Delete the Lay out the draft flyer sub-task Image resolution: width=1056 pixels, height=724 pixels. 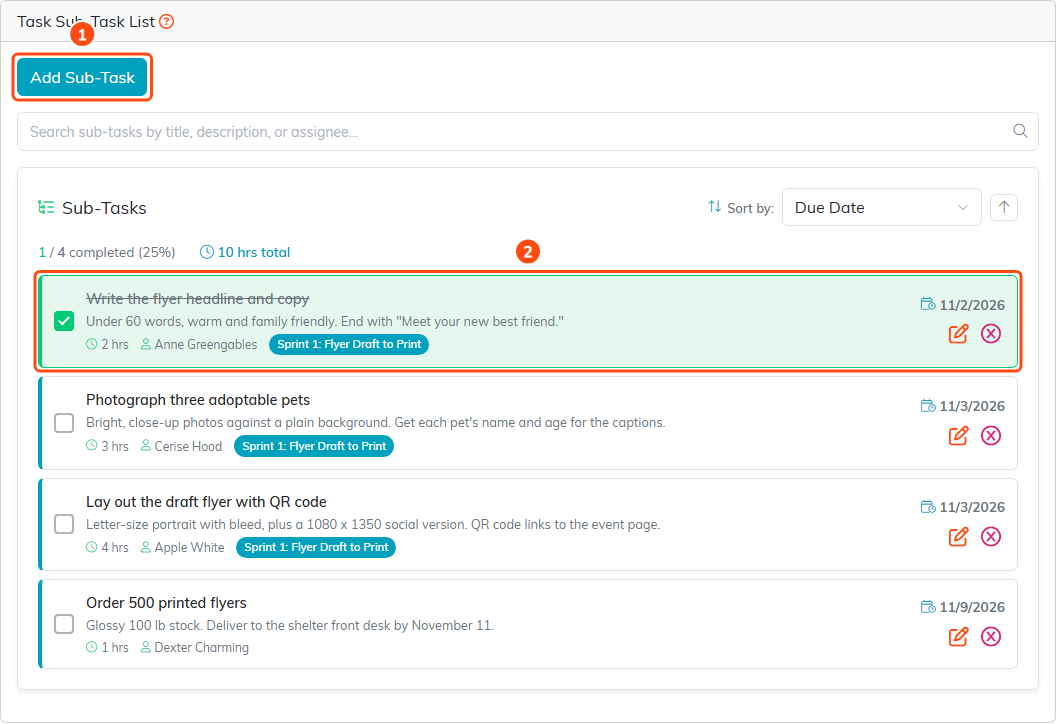[991, 537]
